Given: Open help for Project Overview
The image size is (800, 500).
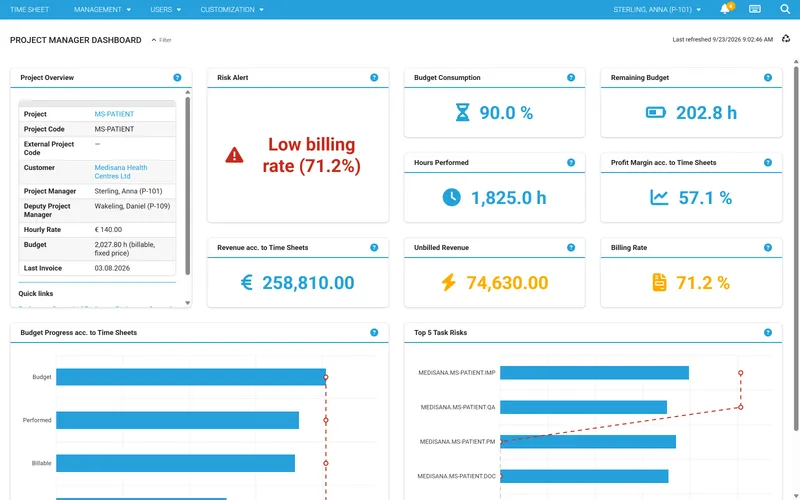Looking at the screenshot, I should 177,78.
